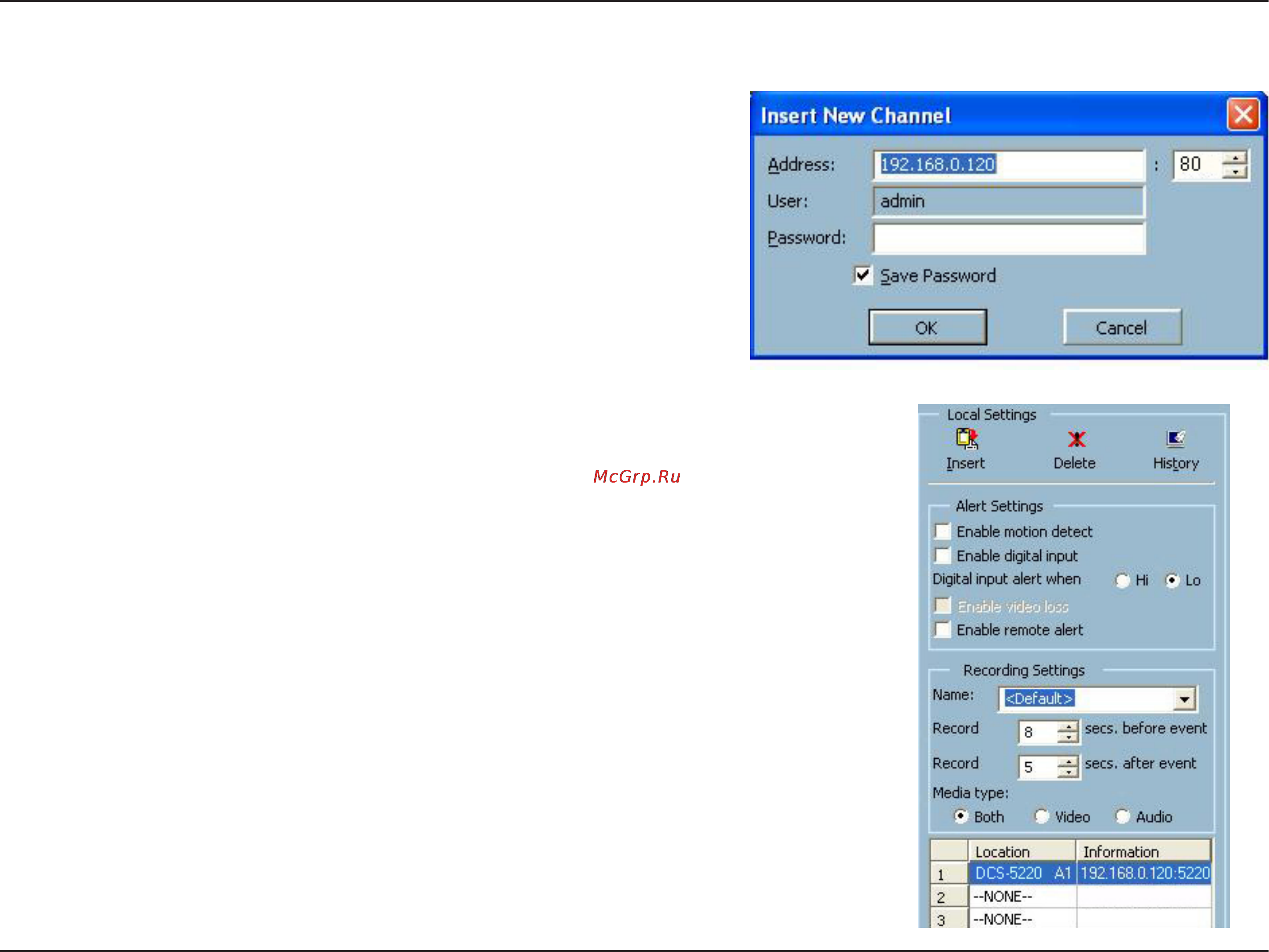The image size is (1269, 952).
Task: Decrease the port number 80 spinner
Action: (x=1235, y=171)
